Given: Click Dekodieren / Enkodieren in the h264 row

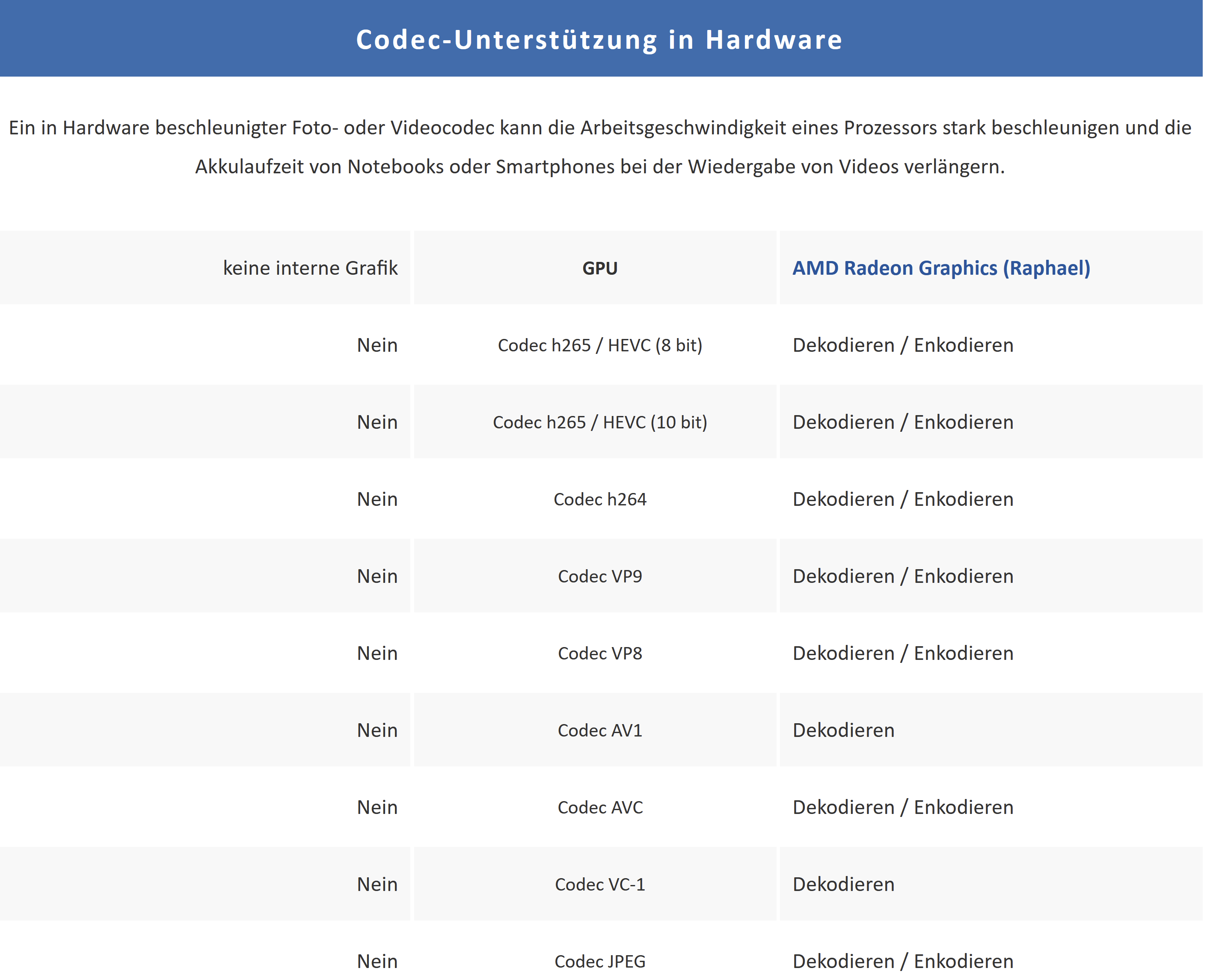Looking at the screenshot, I should [x=902, y=499].
